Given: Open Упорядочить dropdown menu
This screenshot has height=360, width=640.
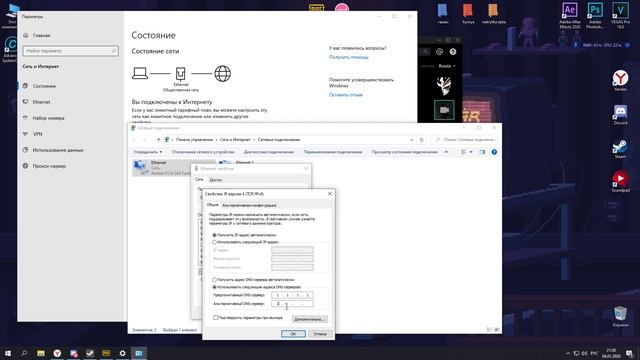Looking at the screenshot, I should tap(147, 152).
